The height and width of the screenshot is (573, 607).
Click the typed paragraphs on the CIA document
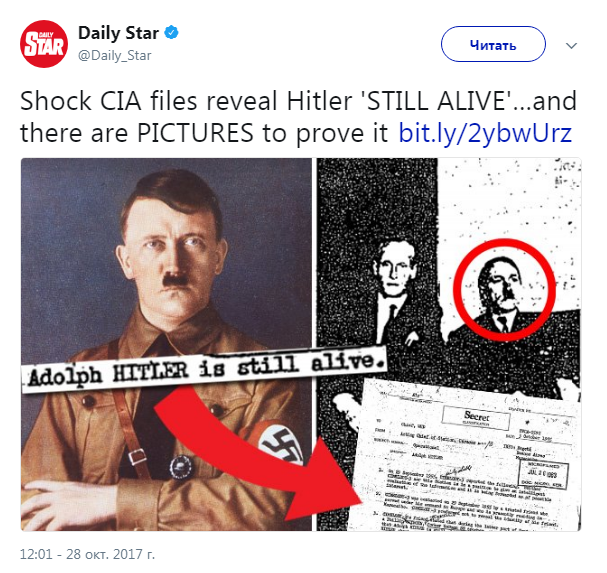468,499
